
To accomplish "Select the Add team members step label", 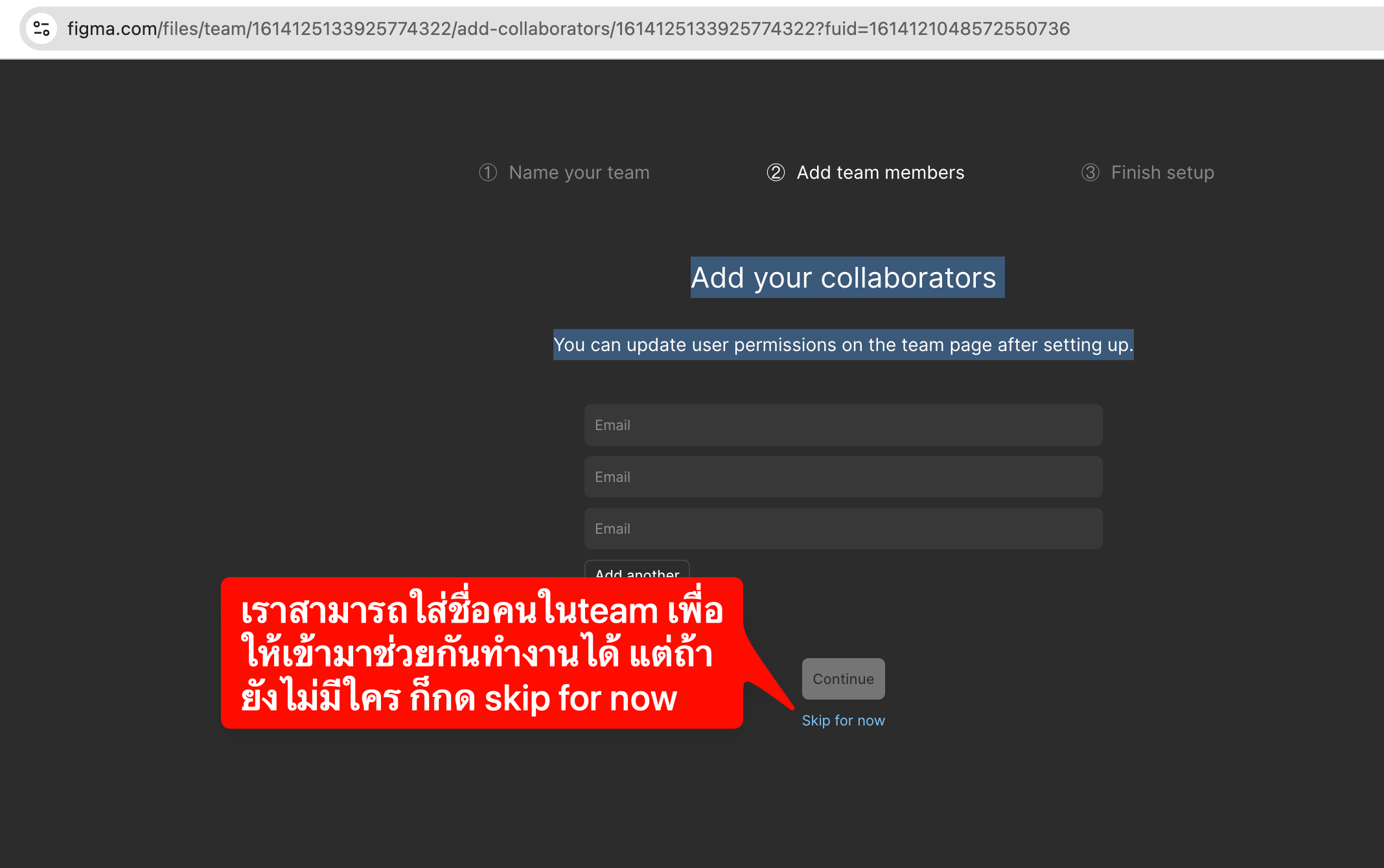I will click(x=880, y=172).
